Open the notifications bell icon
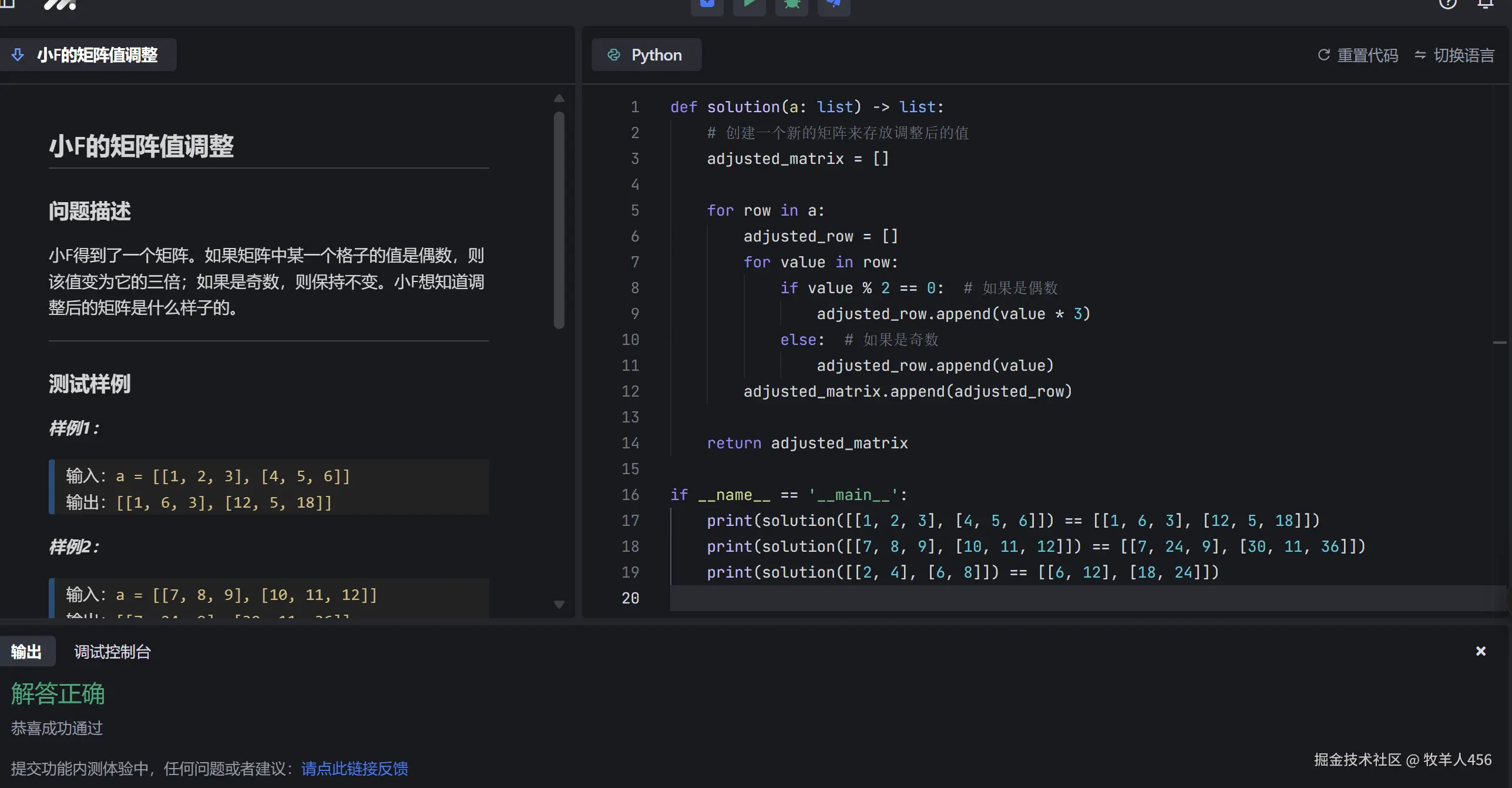 pyautogui.click(x=1485, y=4)
